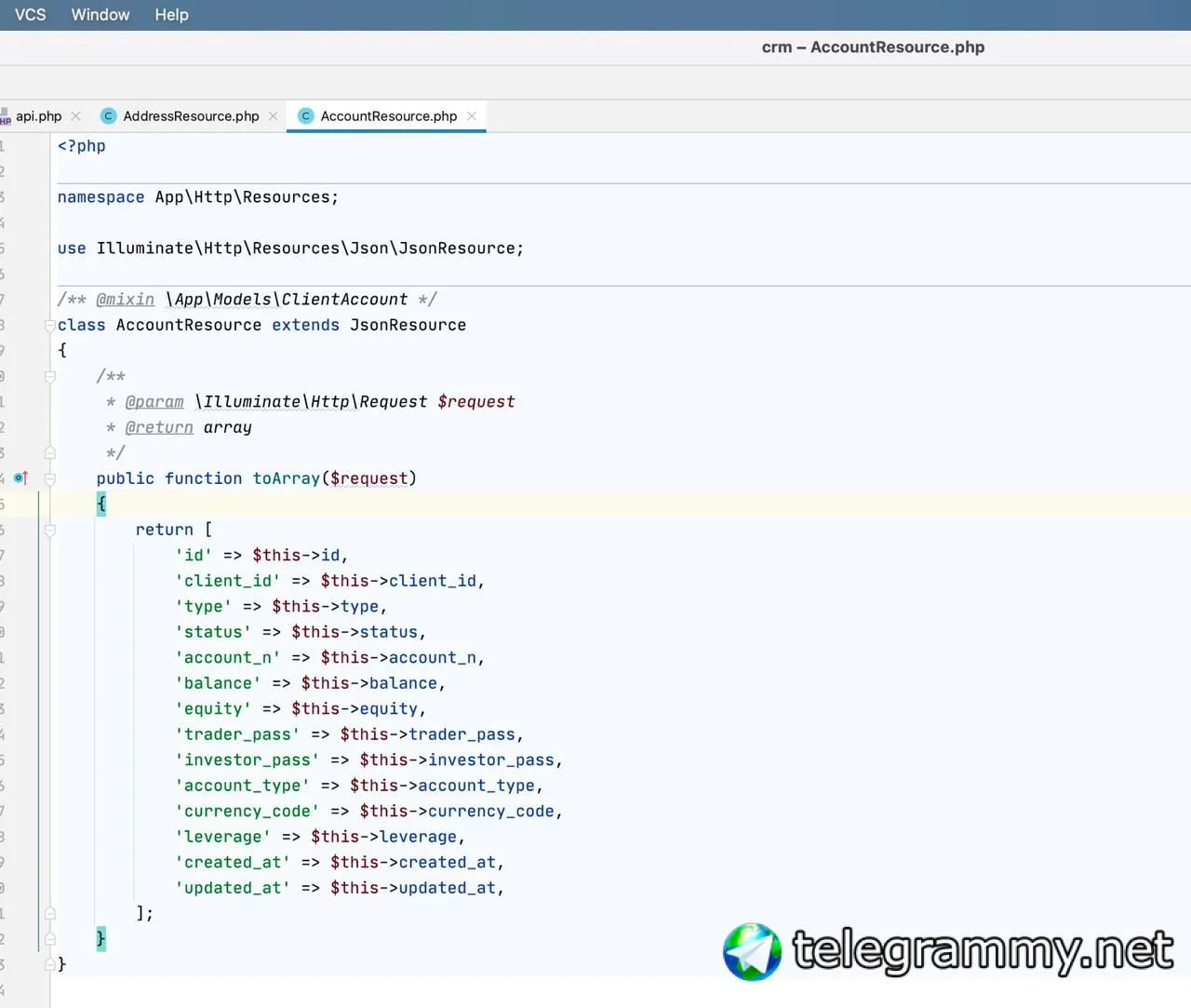Click the AddressResource.php class file icon

[108, 116]
